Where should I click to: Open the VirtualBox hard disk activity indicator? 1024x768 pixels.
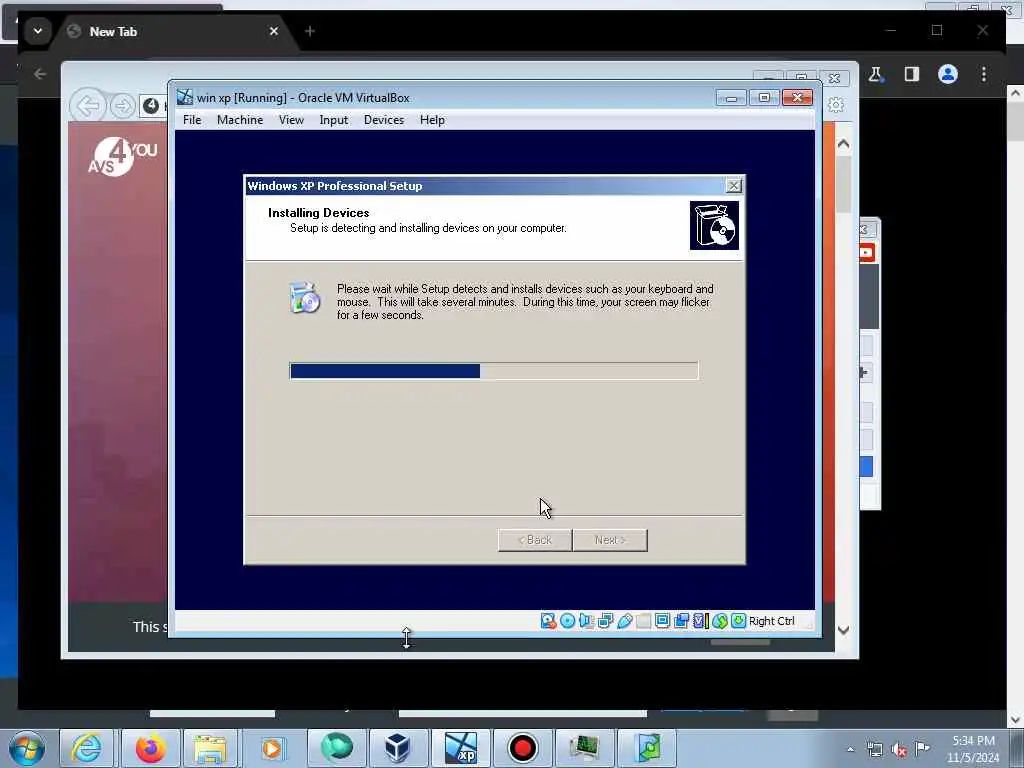548,621
